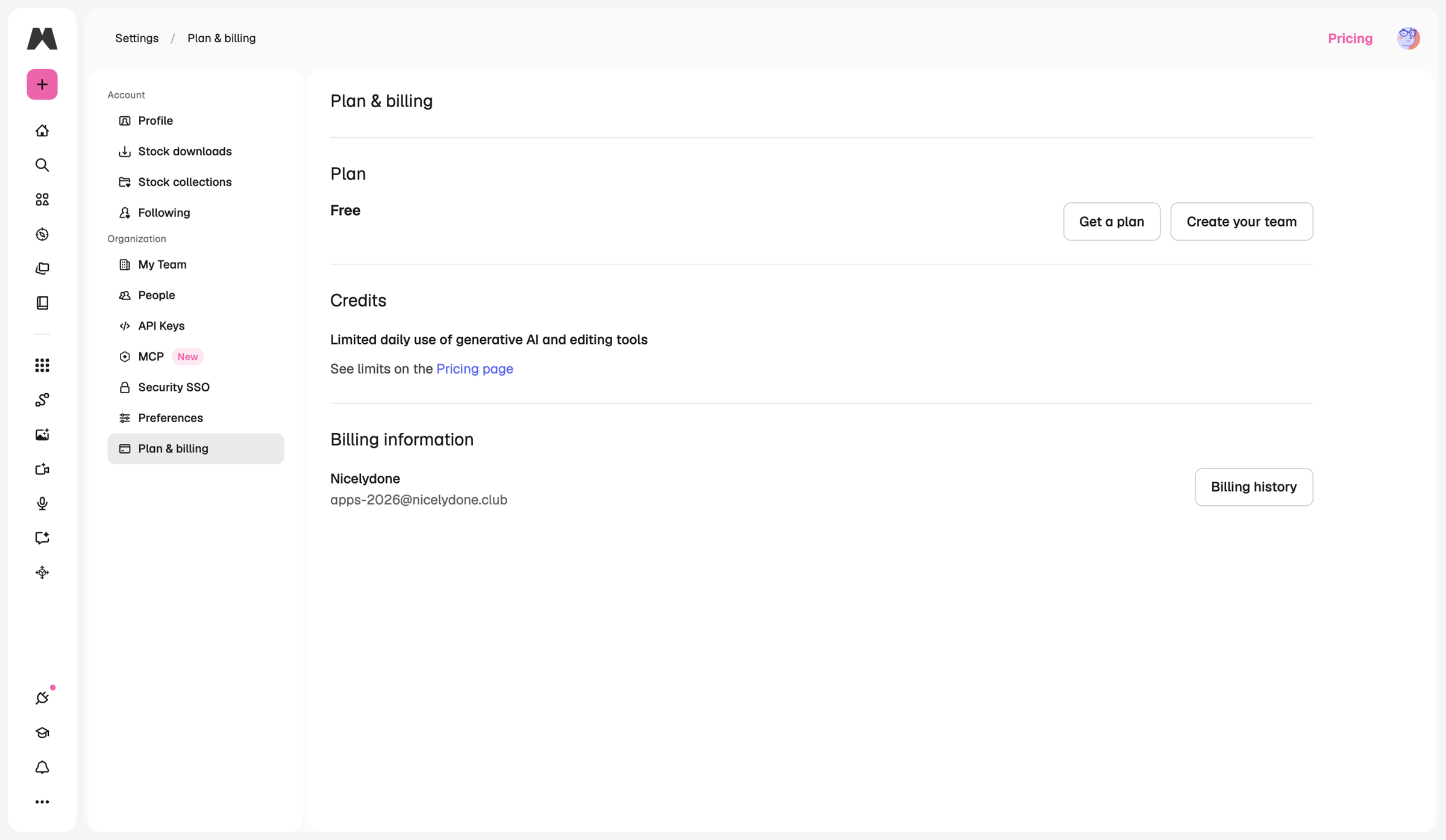Open the nine-dot apps grid icon
The image size is (1446, 840).
point(42,366)
